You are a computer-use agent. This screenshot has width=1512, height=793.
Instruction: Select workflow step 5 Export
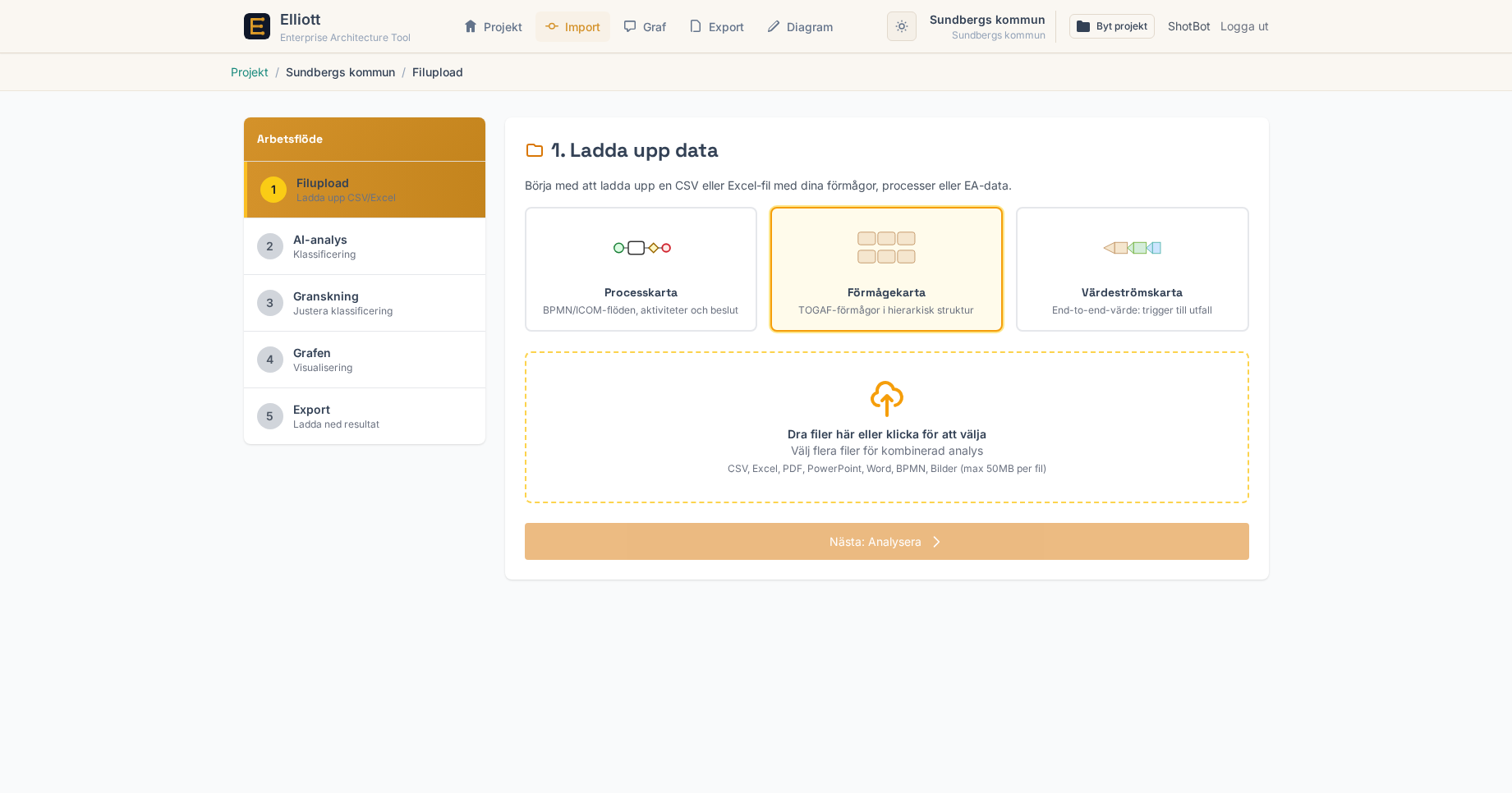pyautogui.click(x=365, y=416)
